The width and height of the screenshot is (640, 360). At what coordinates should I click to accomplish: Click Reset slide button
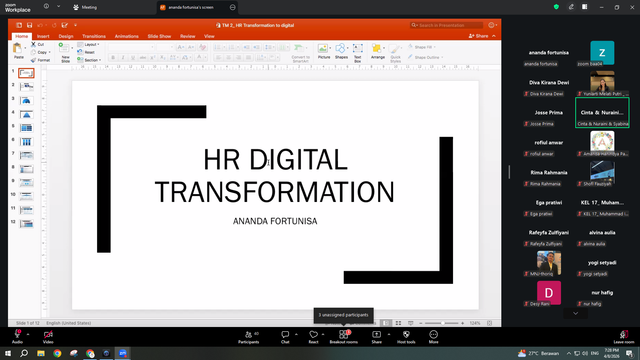(x=86, y=52)
